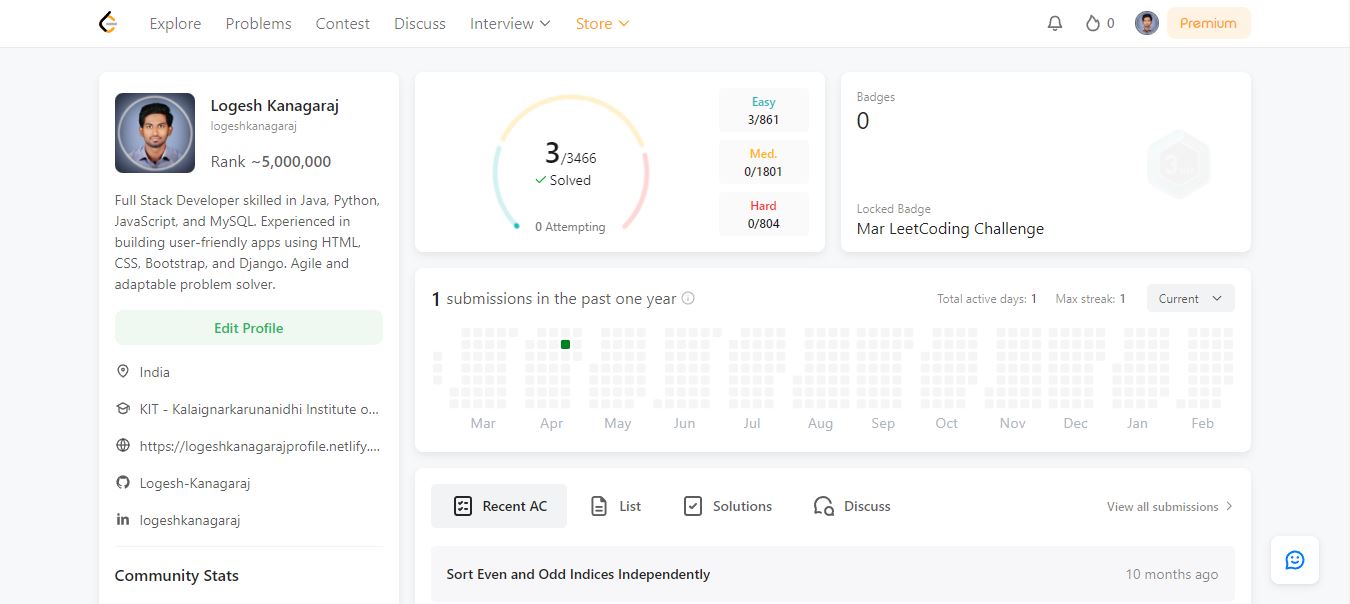Screen dimensions: 1350x604
Task: Open Sort Even and Odd Indices Independently
Action: pos(578,574)
